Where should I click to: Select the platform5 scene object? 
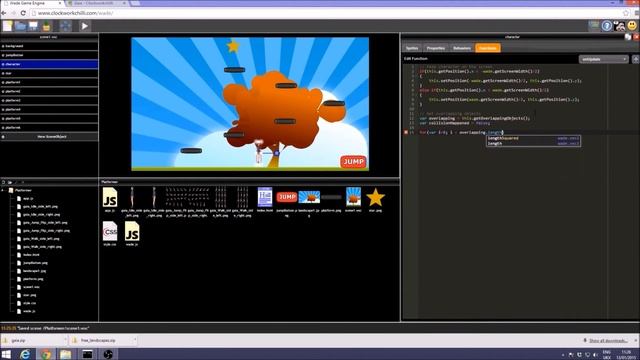point(49,118)
